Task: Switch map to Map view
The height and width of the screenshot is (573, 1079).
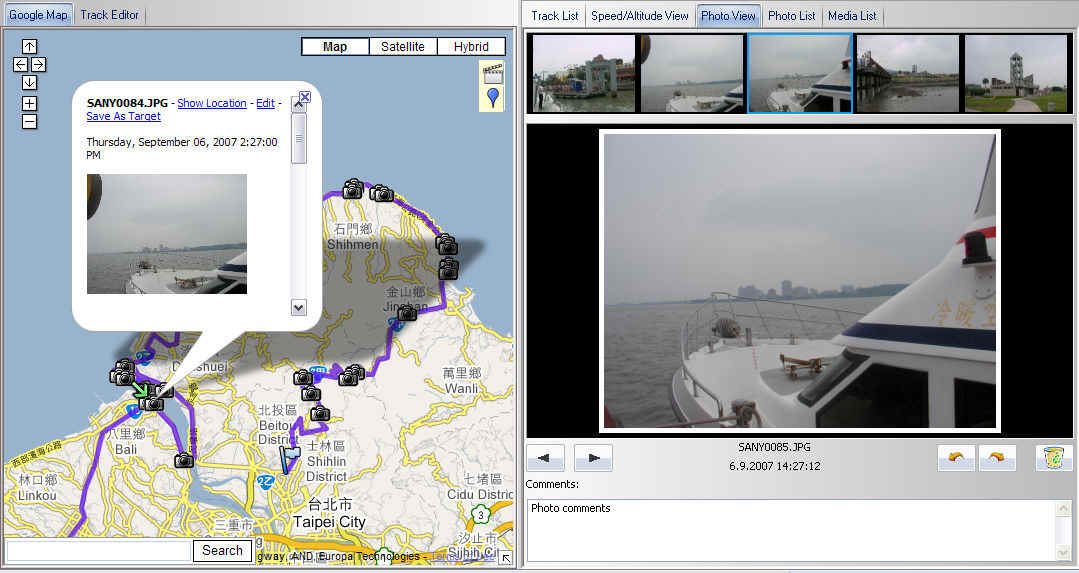Action: pos(335,47)
